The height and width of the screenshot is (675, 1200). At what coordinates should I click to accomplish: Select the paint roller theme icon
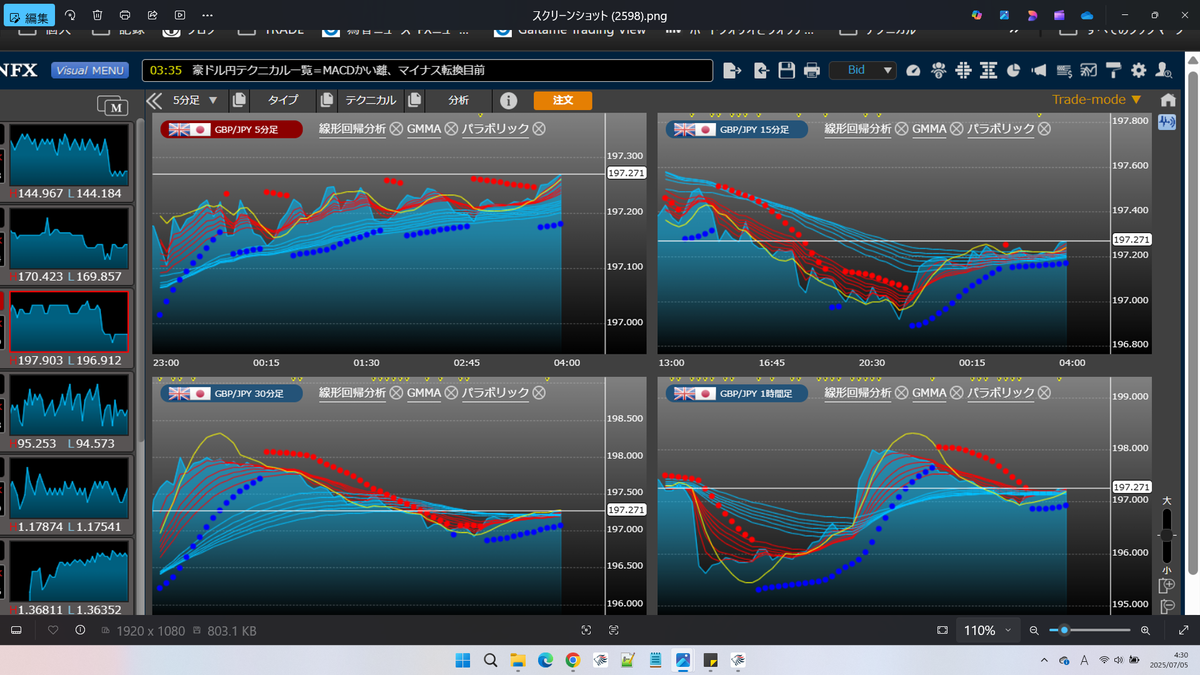1113,71
